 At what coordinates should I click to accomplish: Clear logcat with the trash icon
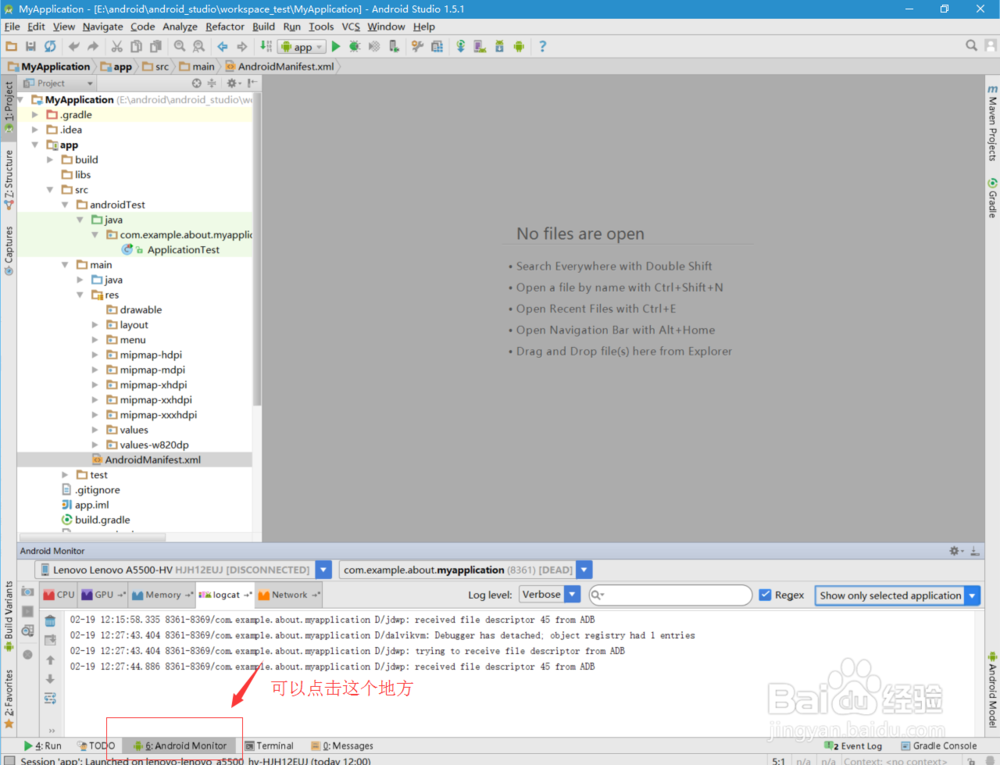[x=50, y=621]
